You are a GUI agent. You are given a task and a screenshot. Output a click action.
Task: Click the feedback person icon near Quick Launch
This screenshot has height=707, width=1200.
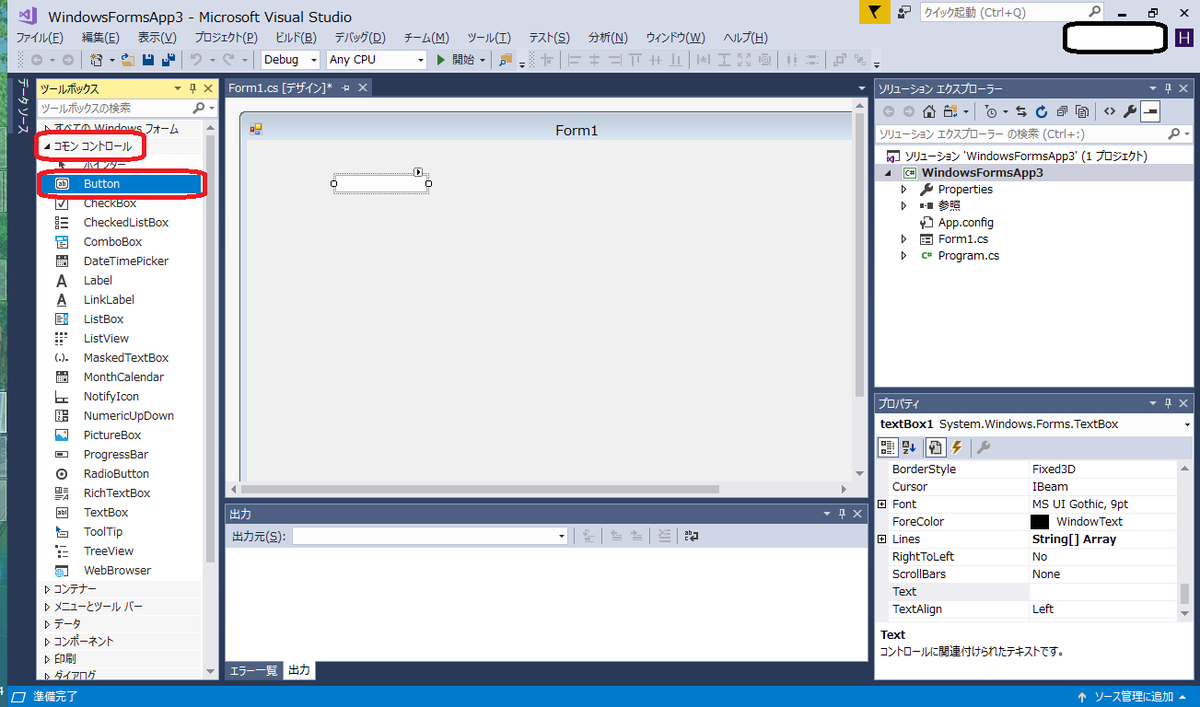click(904, 12)
